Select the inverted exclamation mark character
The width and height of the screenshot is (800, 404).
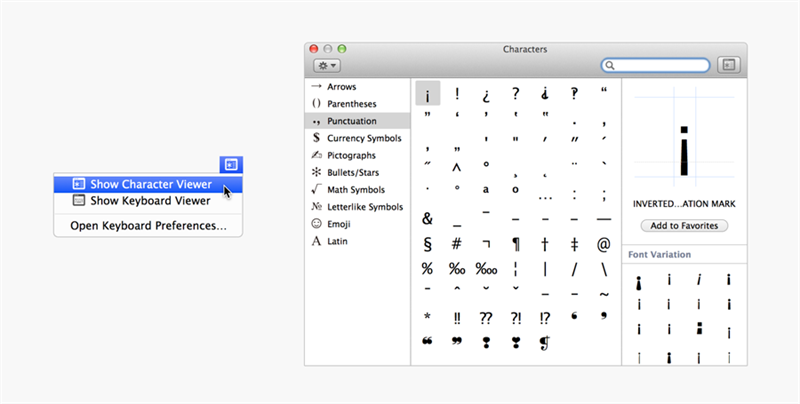[428, 93]
